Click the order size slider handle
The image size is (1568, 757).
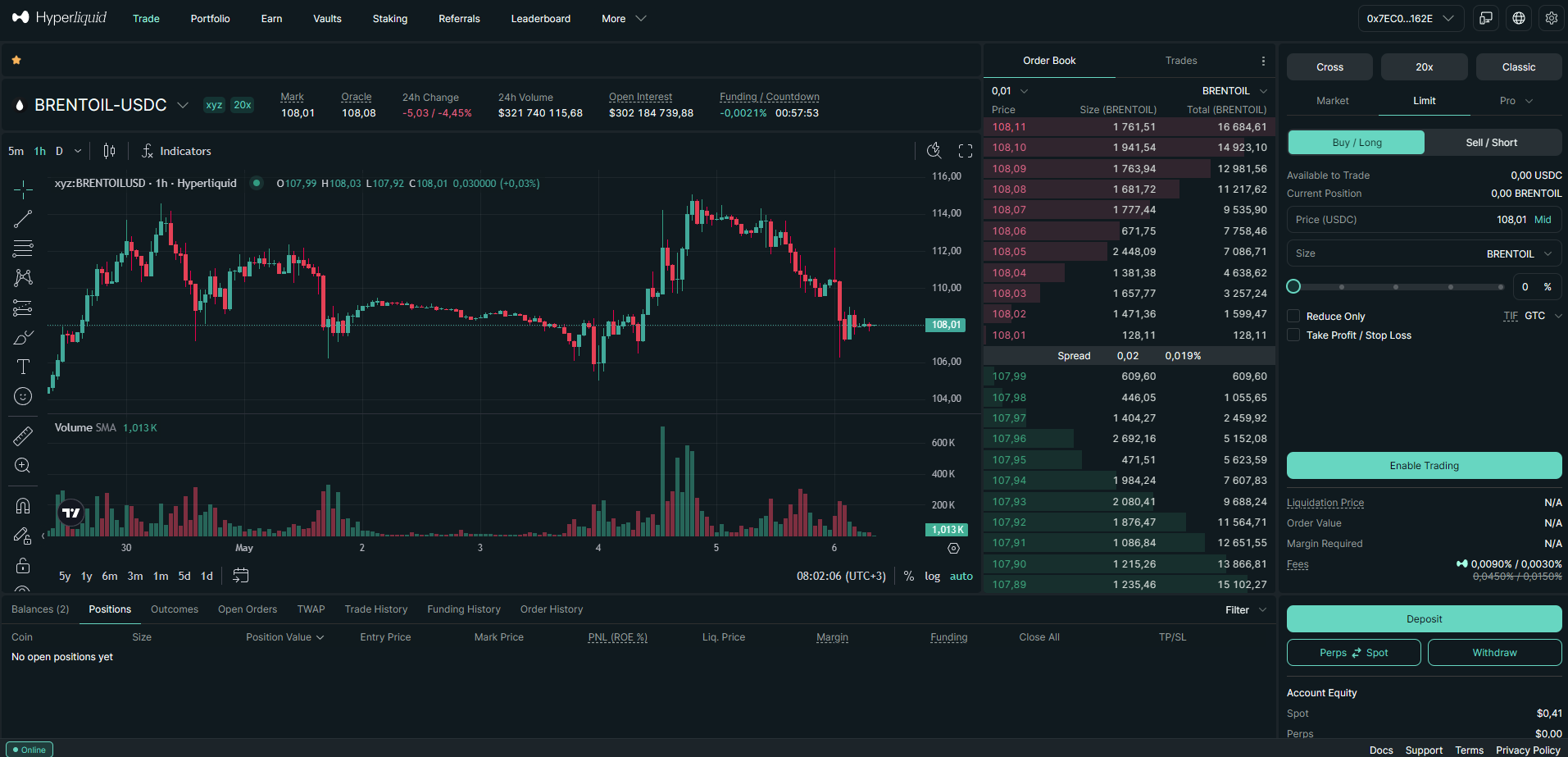coord(1293,286)
